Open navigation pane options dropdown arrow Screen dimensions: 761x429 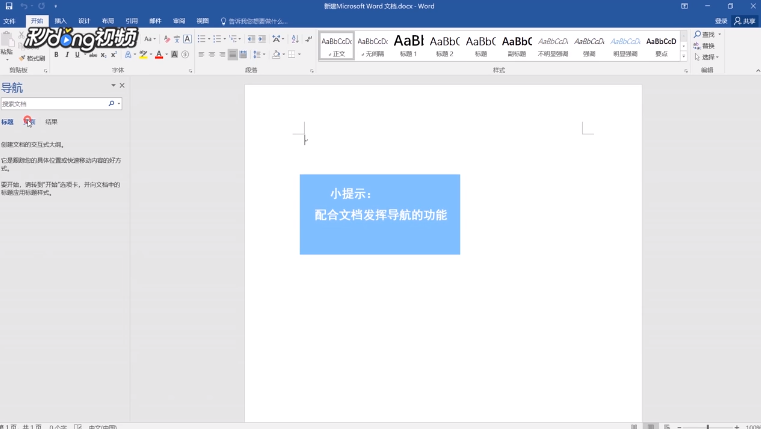[113, 85]
